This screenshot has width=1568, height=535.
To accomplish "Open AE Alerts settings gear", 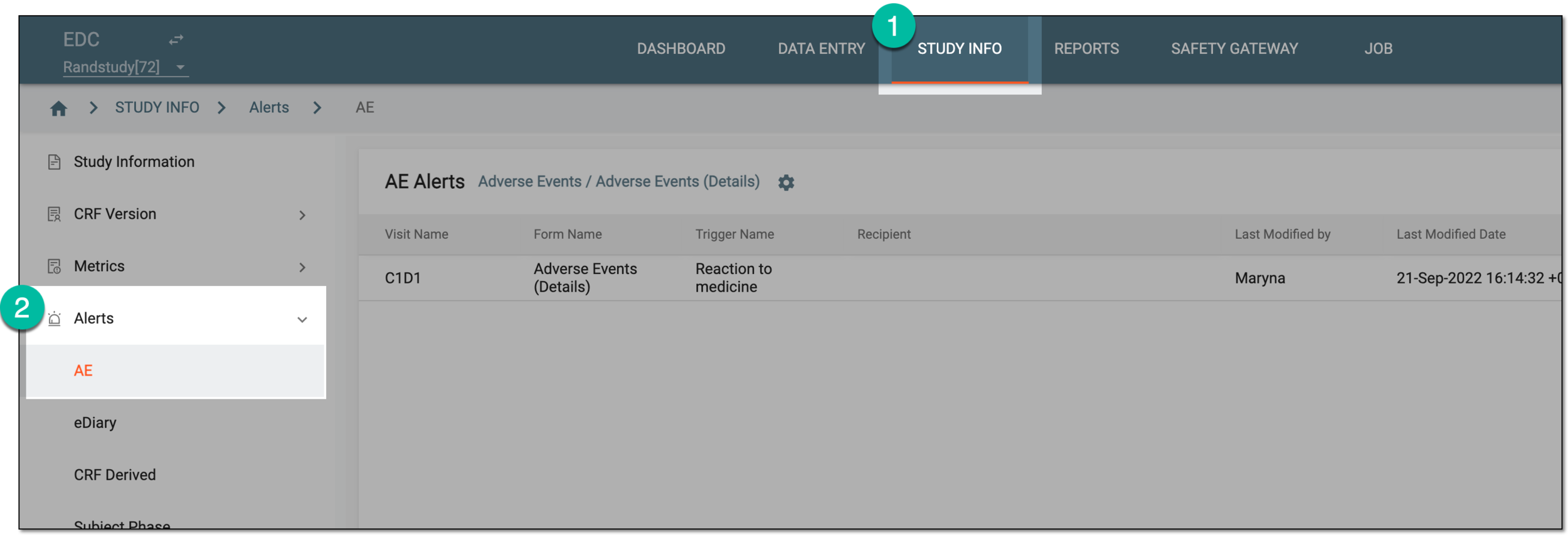I will [x=786, y=183].
